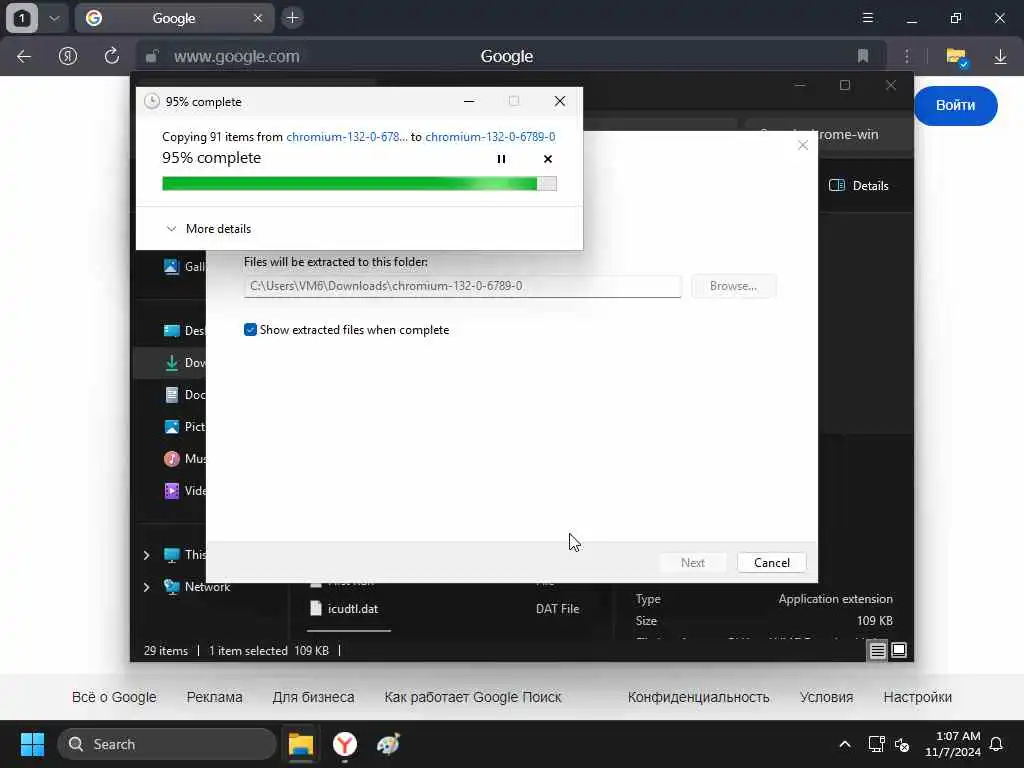Open Paint app from taskbar

388,744
